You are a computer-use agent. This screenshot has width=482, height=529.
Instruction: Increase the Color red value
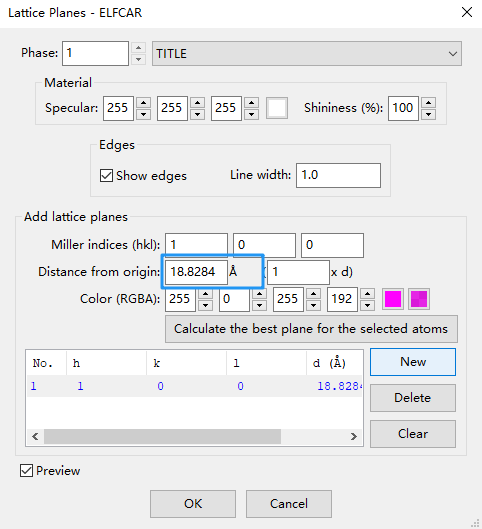[205, 294]
